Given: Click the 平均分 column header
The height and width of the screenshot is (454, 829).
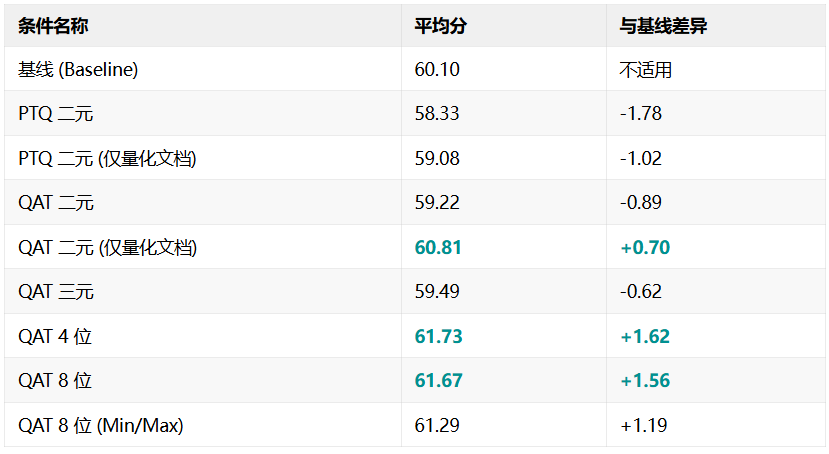Looking at the screenshot, I should [x=440, y=26].
